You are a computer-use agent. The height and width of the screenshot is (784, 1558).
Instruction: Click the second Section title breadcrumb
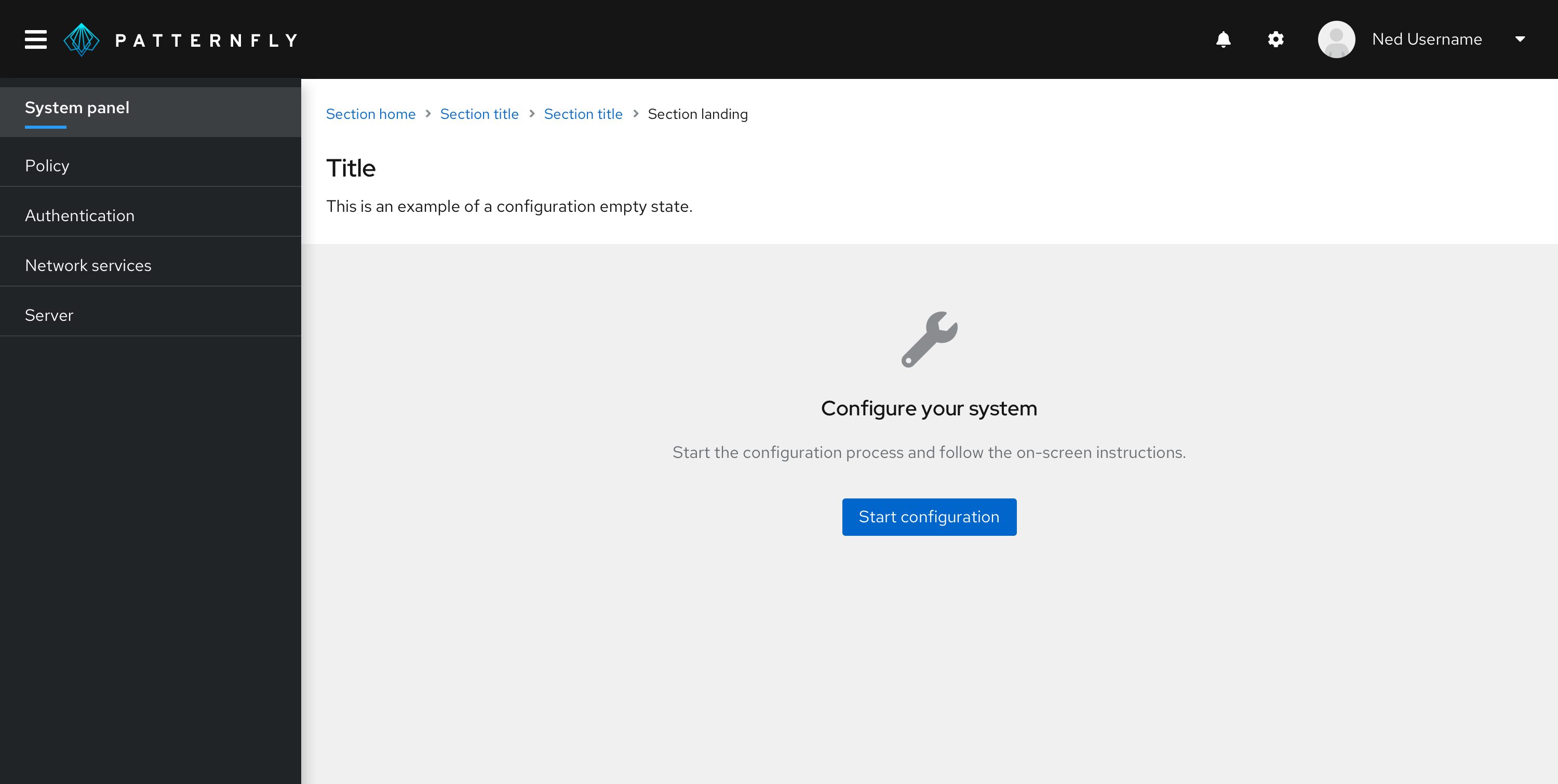(x=583, y=114)
